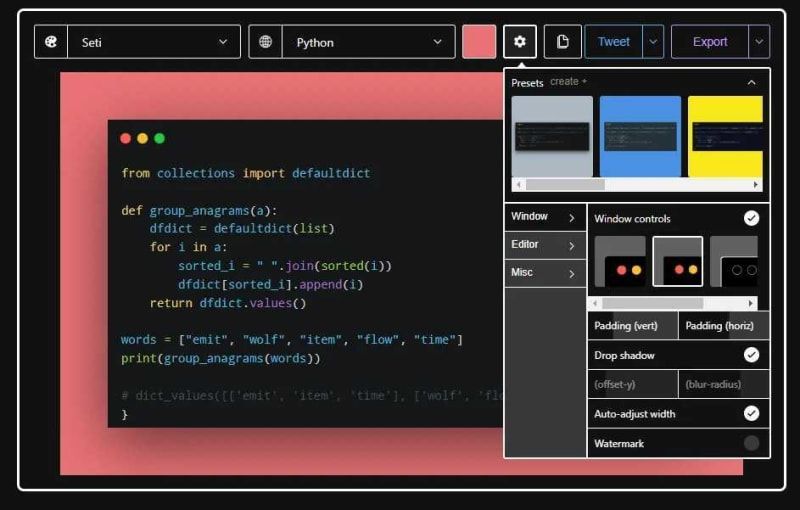The height and width of the screenshot is (510, 800).
Task: Expand the Export options arrow
Action: point(759,42)
